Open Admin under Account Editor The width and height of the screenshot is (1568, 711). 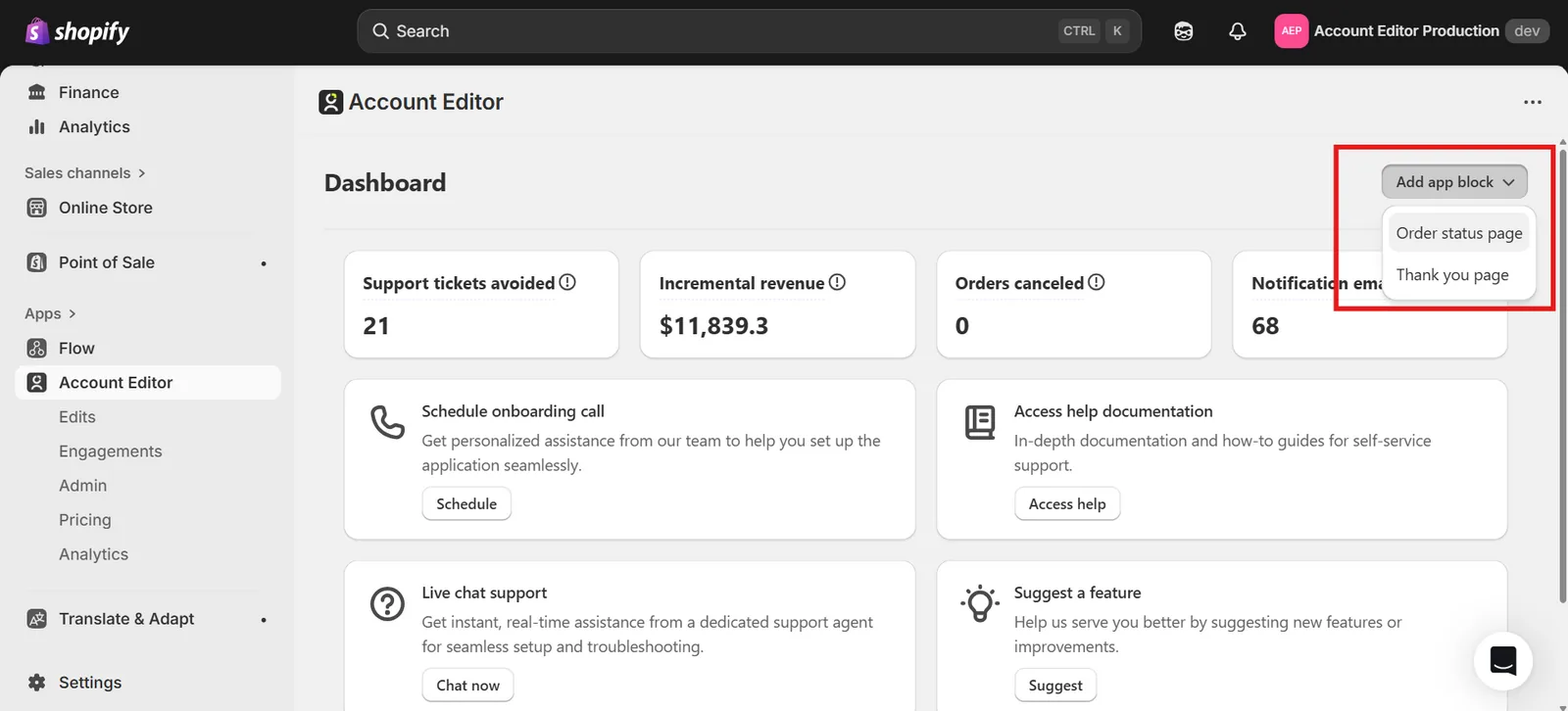tap(83, 486)
